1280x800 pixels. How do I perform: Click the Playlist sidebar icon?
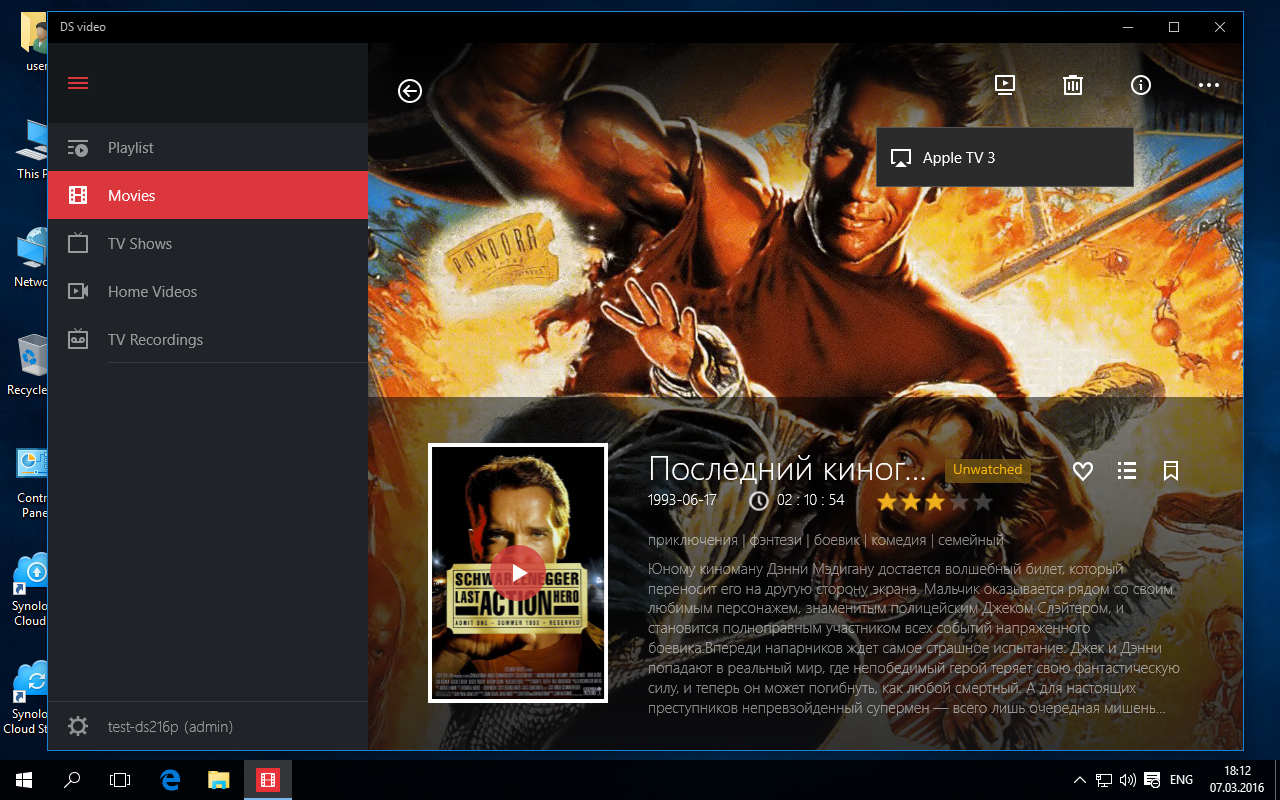click(78, 148)
